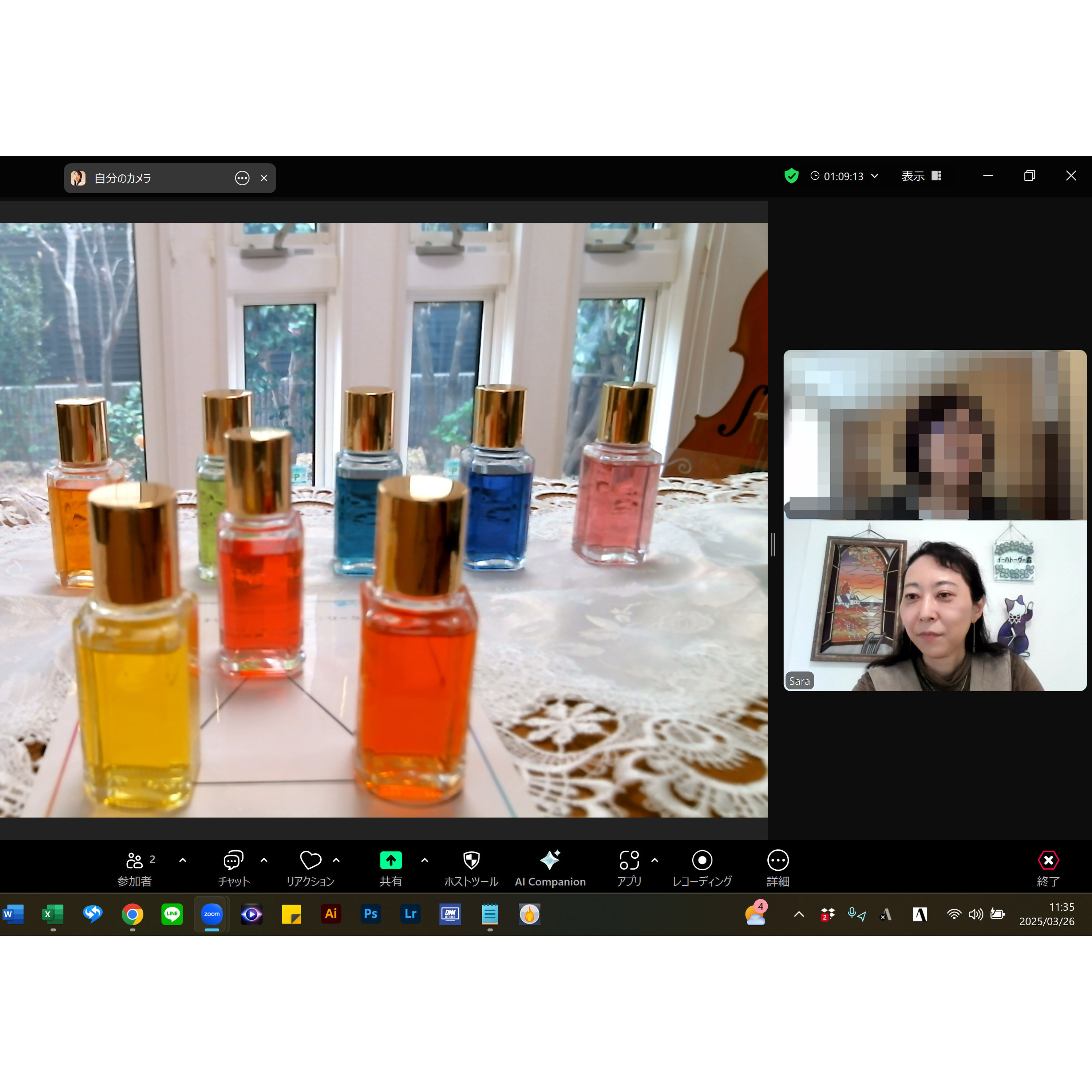
Task: Open LINE from the taskbar
Action: coord(173,914)
